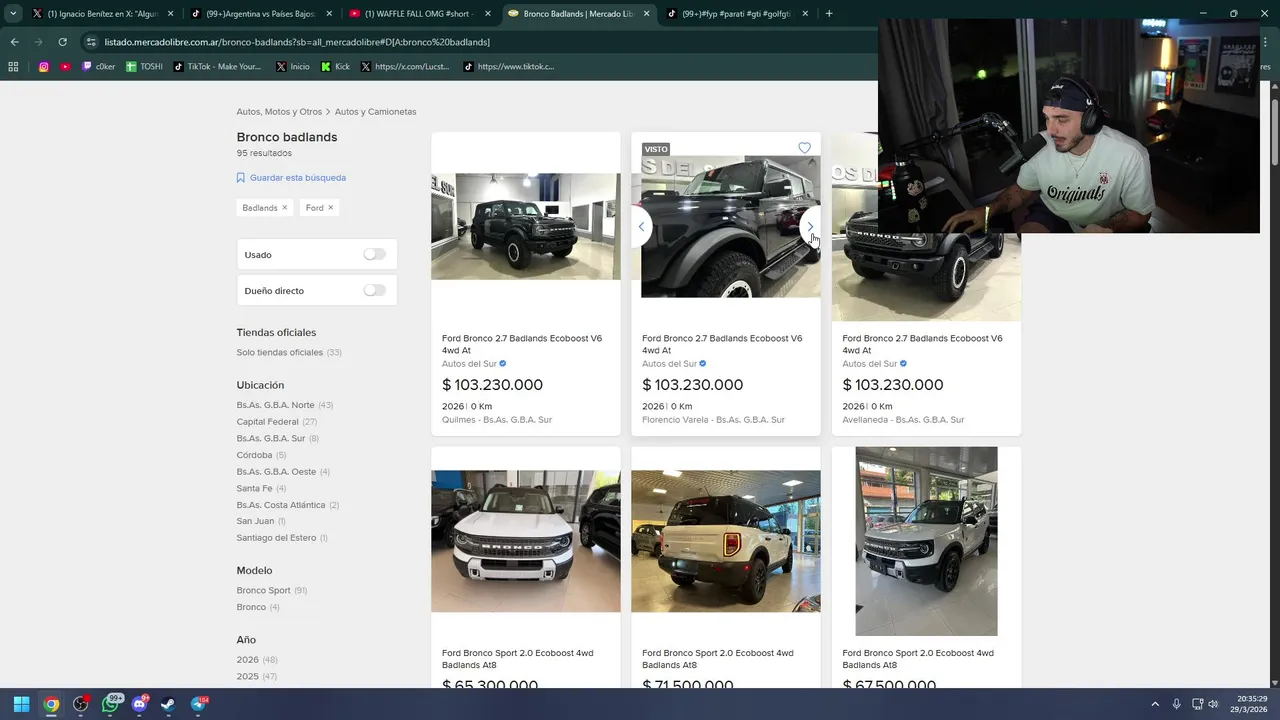This screenshot has width=1280, height=720.
Task: Open the c0ker Twitch bookmark
Action: click(x=98, y=67)
